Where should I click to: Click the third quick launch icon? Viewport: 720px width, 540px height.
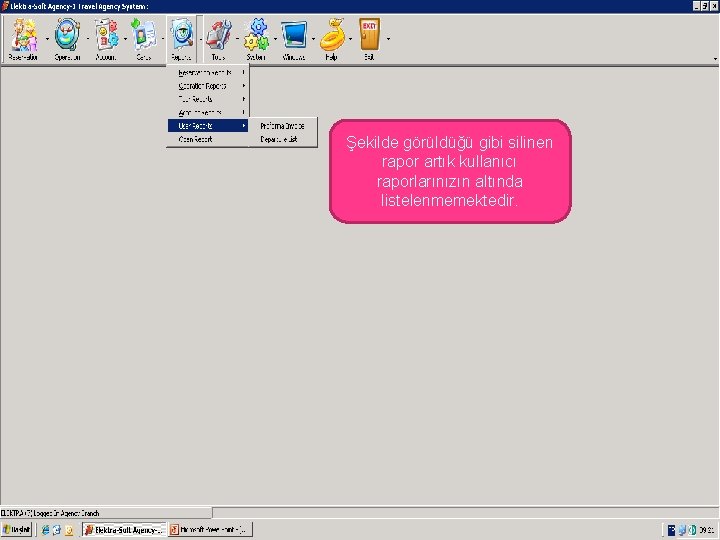tap(69, 530)
